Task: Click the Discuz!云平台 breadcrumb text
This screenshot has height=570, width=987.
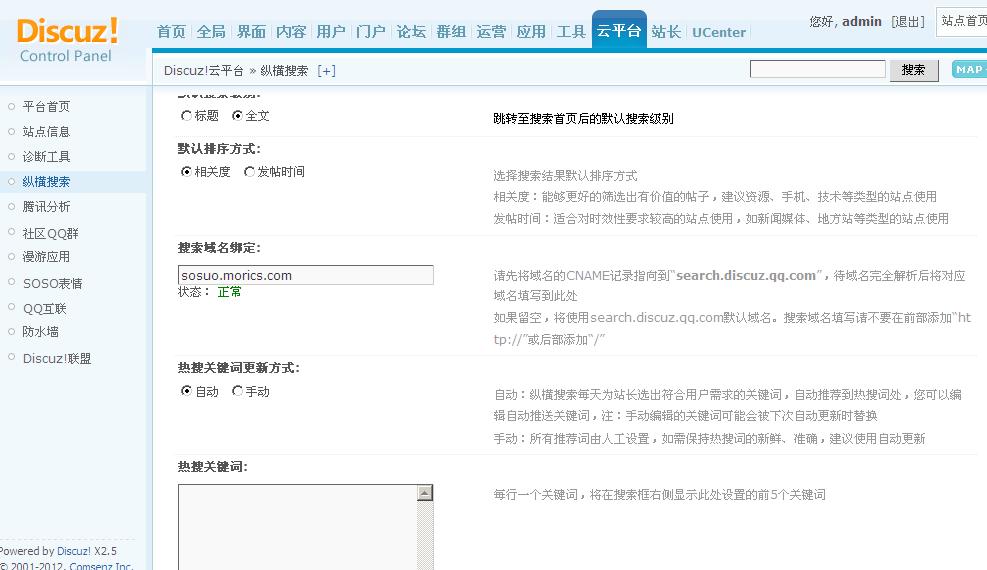Action: (x=203, y=70)
